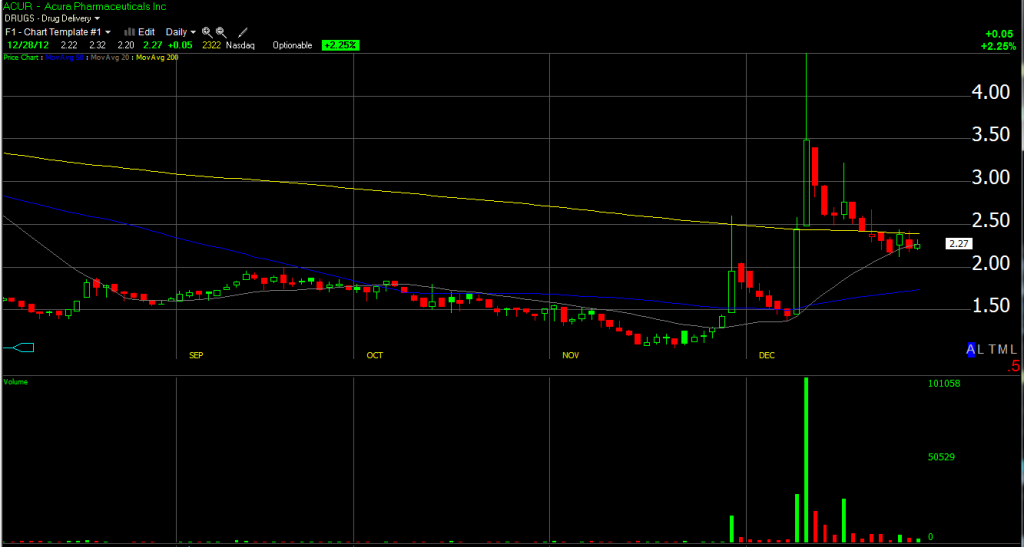Open the Daily timeframe dropdown
Image resolution: width=1024 pixels, height=547 pixels.
tap(181, 31)
